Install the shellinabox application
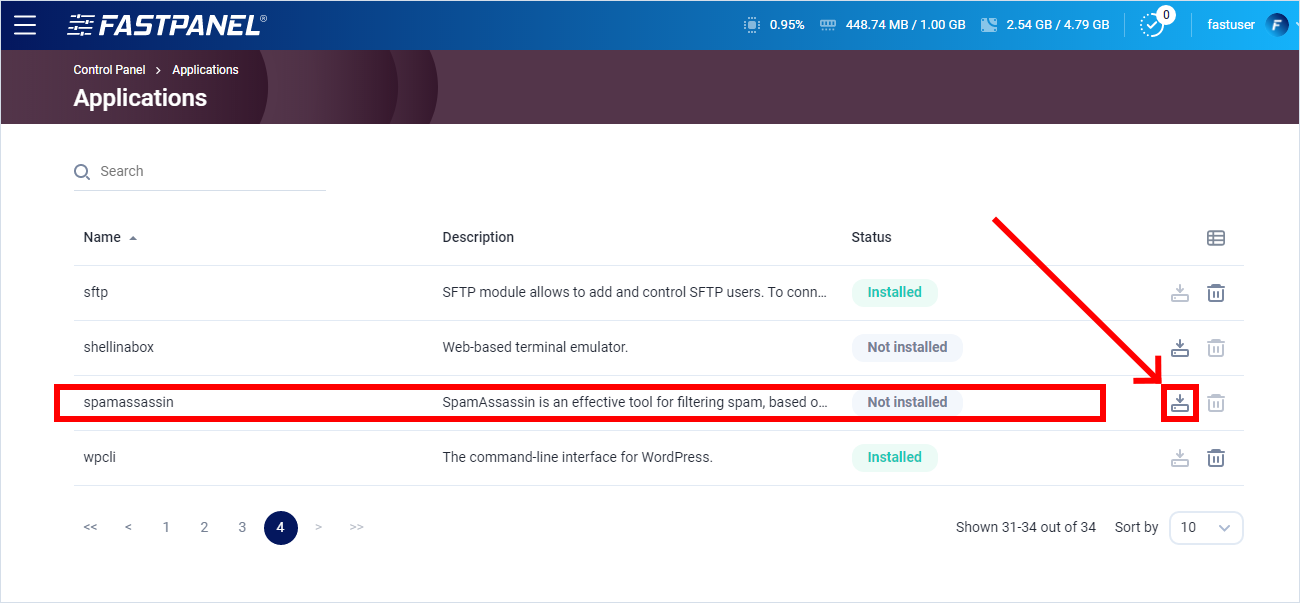This screenshot has width=1300, height=603. [x=1180, y=348]
